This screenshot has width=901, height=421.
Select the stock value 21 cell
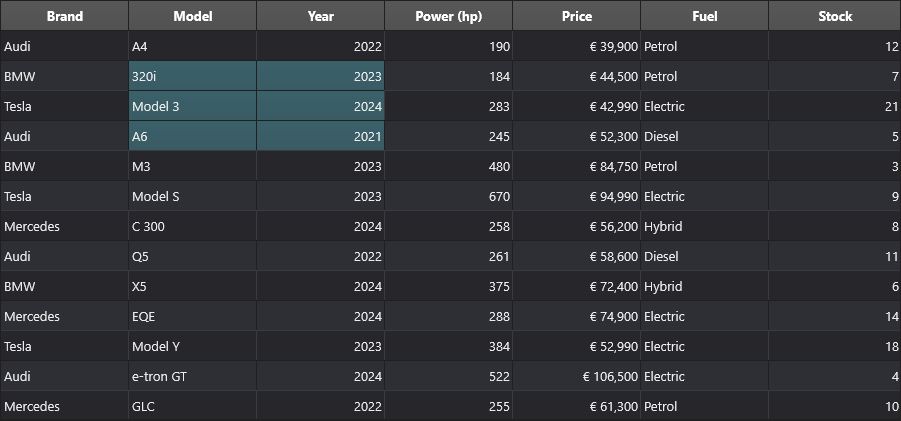tap(835, 106)
